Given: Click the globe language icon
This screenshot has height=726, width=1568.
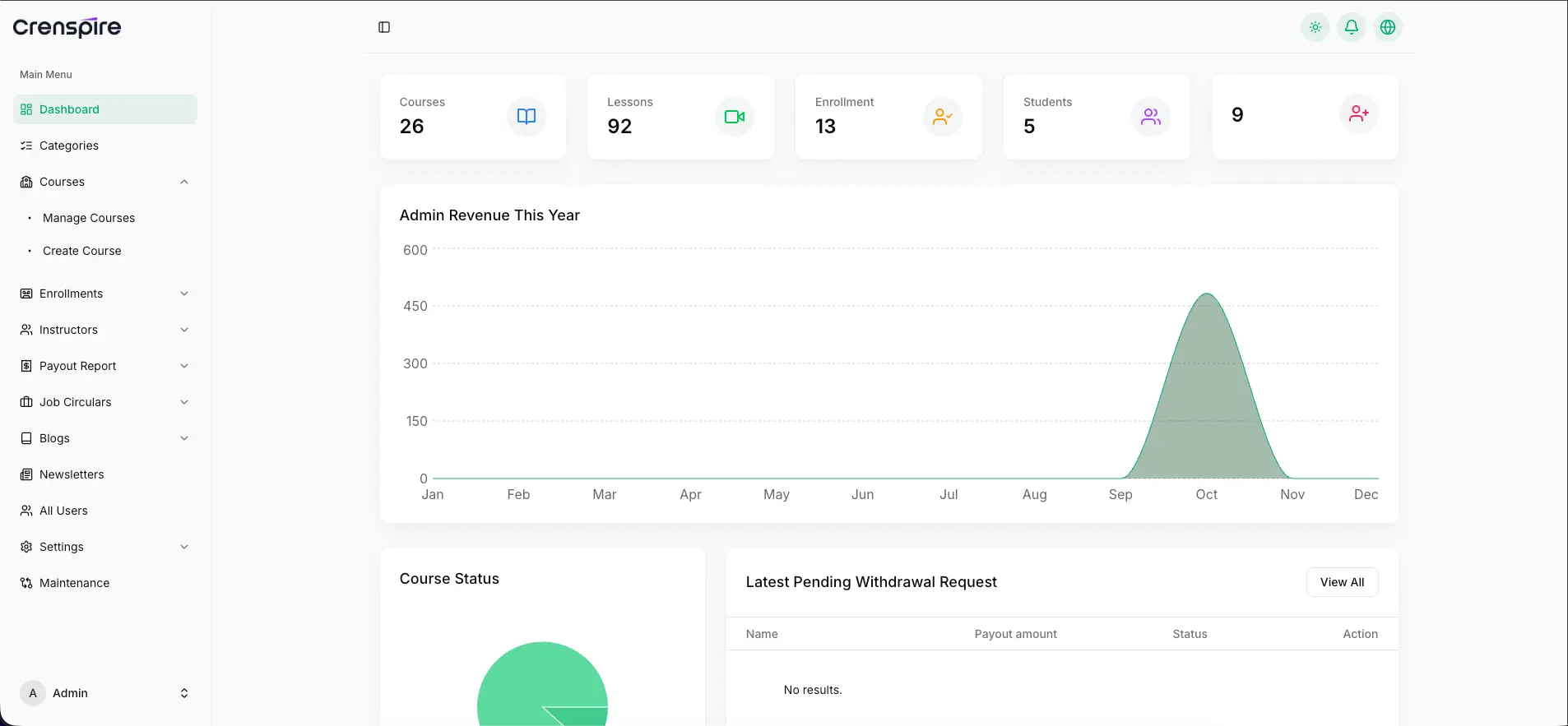Looking at the screenshot, I should pyautogui.click(x=1388, y=27).
